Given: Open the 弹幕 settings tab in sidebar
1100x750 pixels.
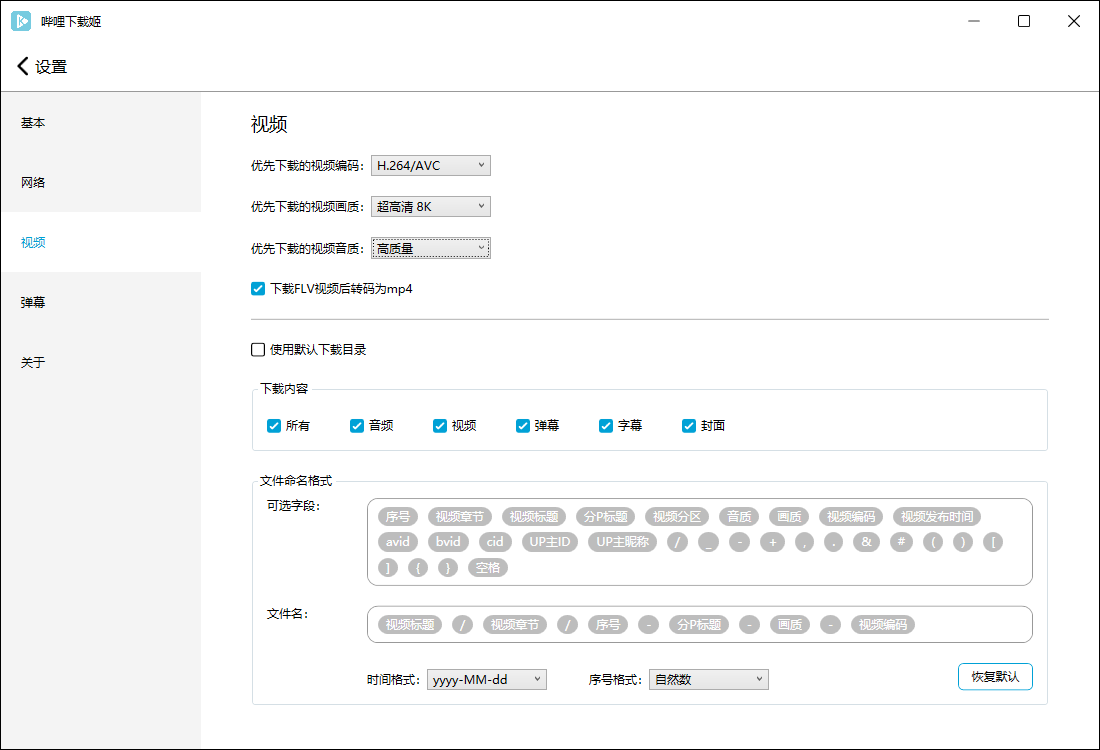Looking at the screenshot, I should 33,302.
